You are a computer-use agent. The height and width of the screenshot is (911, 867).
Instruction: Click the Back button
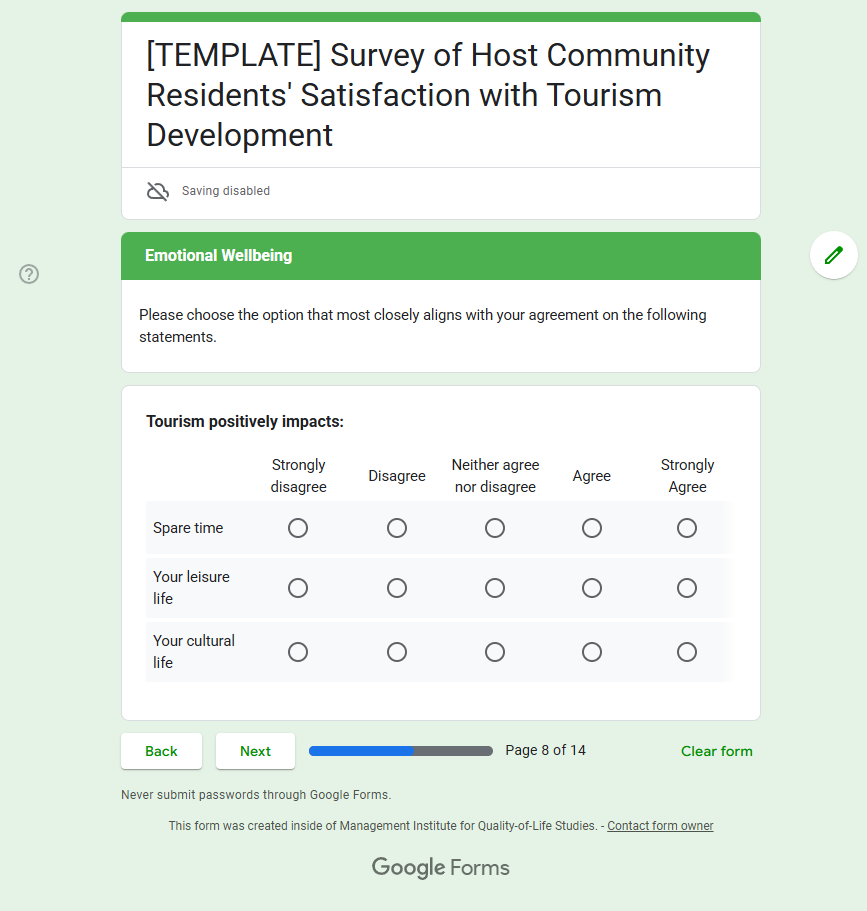pos(162,751)
